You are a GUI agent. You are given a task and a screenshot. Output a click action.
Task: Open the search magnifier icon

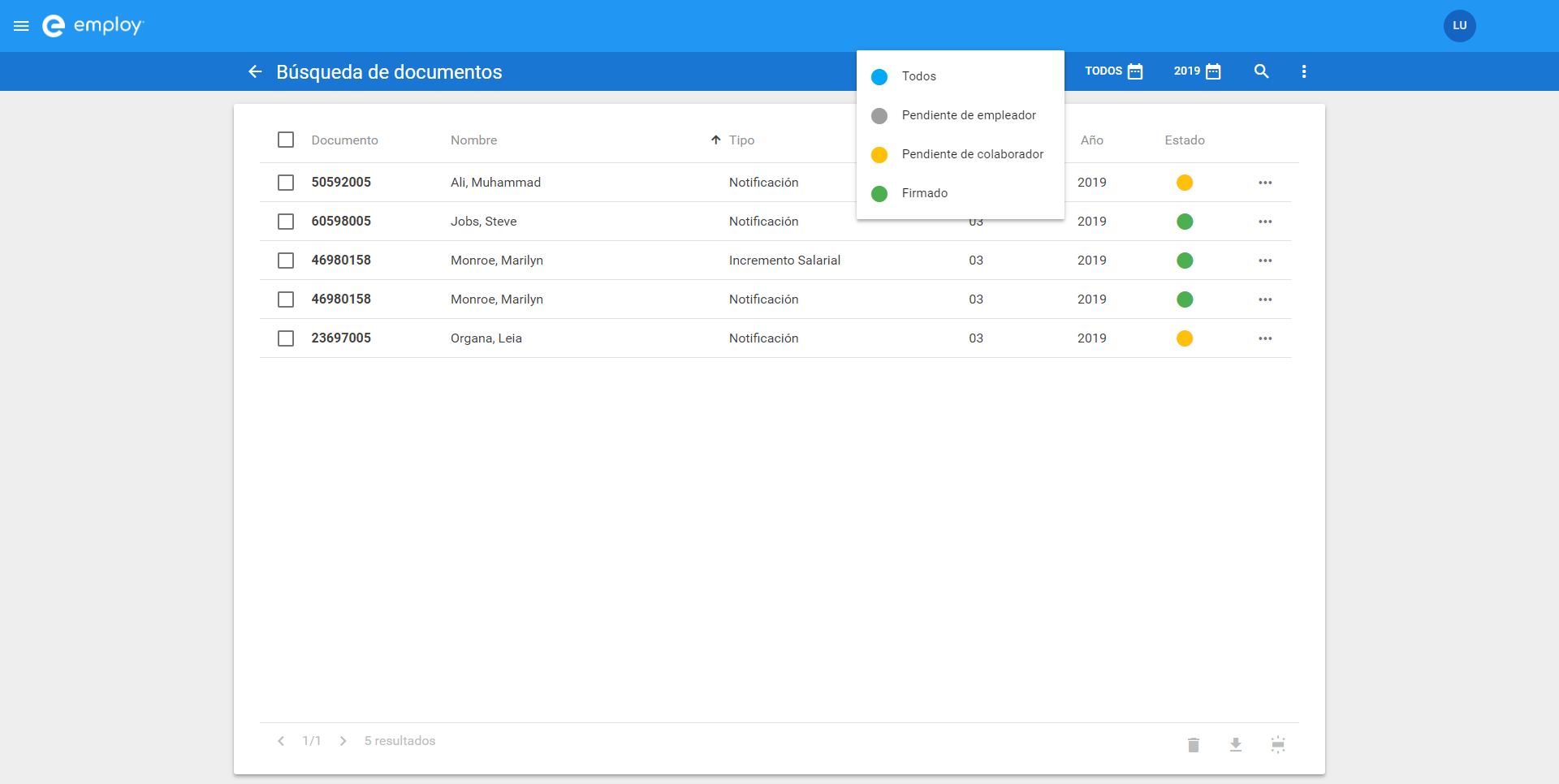pos(1261,71)
